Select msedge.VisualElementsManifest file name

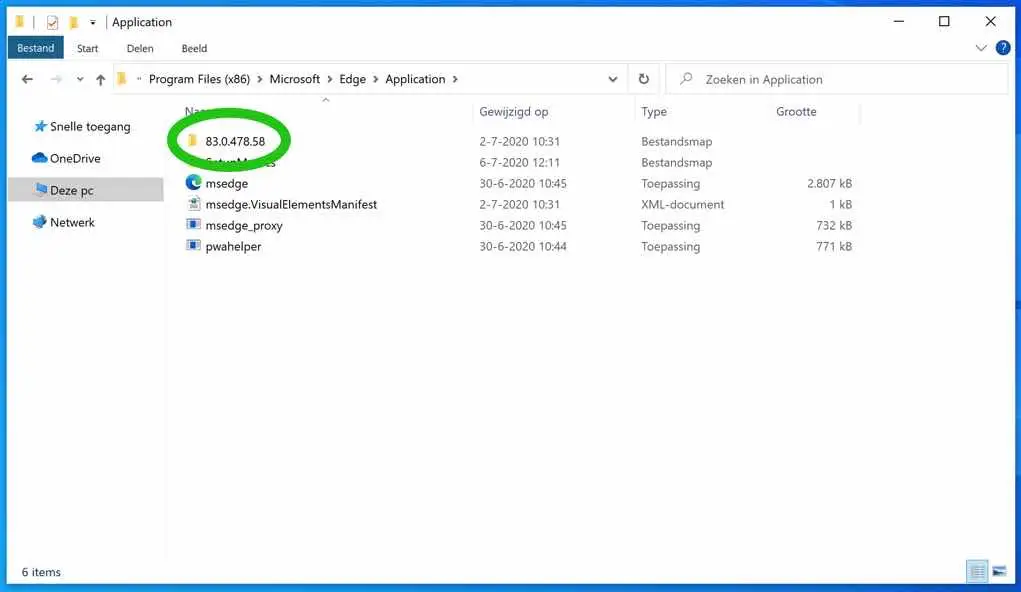click(x=291, y=204)
